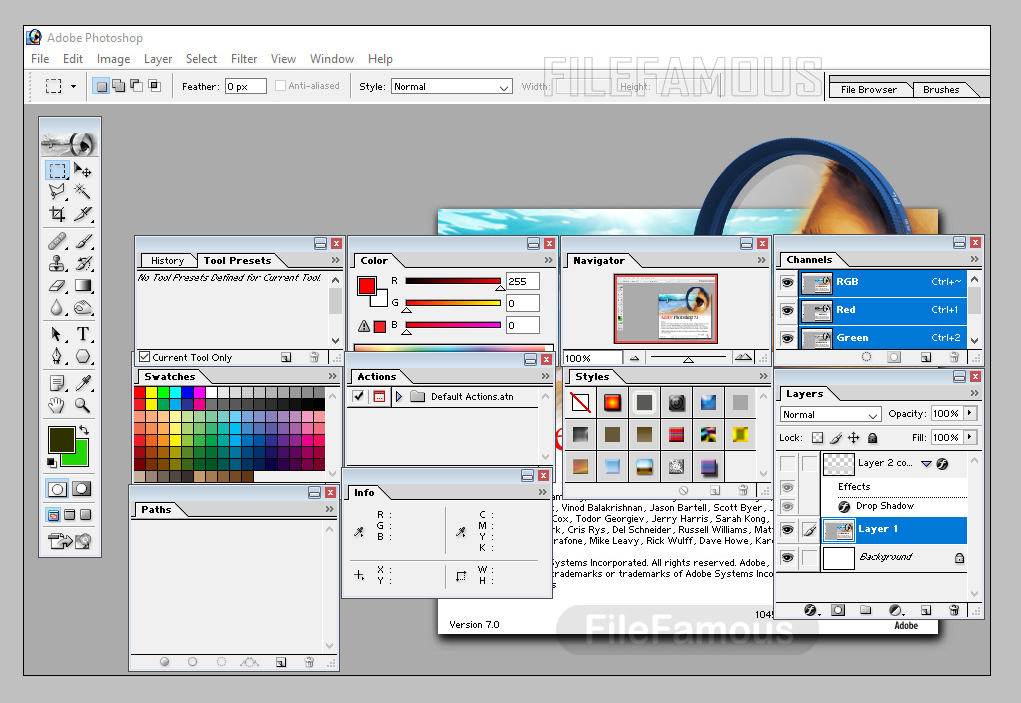Select the Hand tool

click(x=57, y=406)
